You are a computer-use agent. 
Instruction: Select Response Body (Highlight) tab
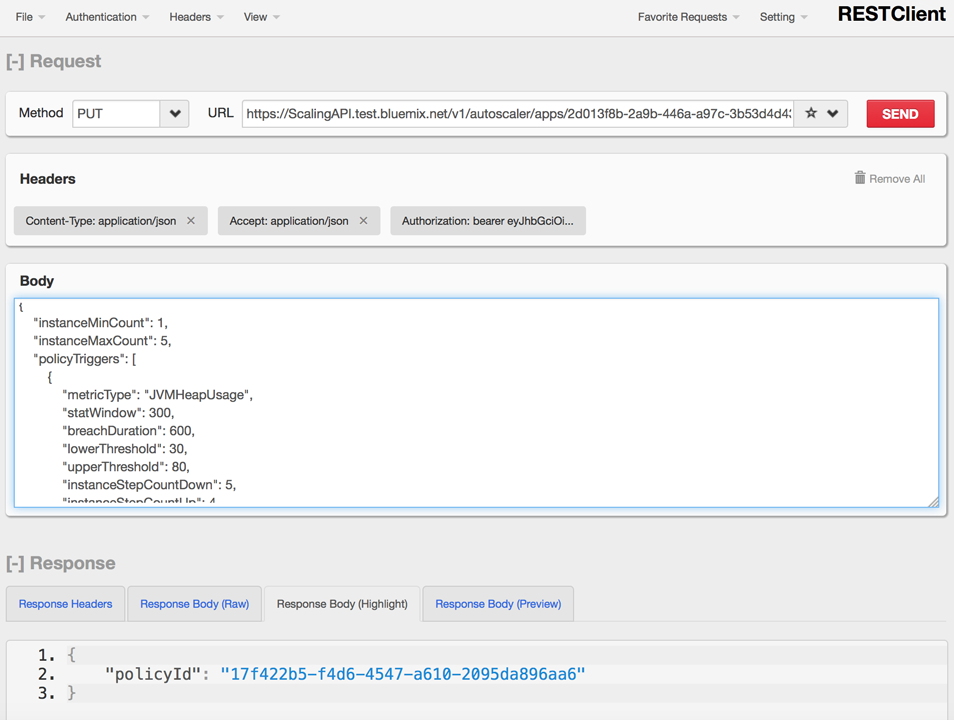click(342, 604)
